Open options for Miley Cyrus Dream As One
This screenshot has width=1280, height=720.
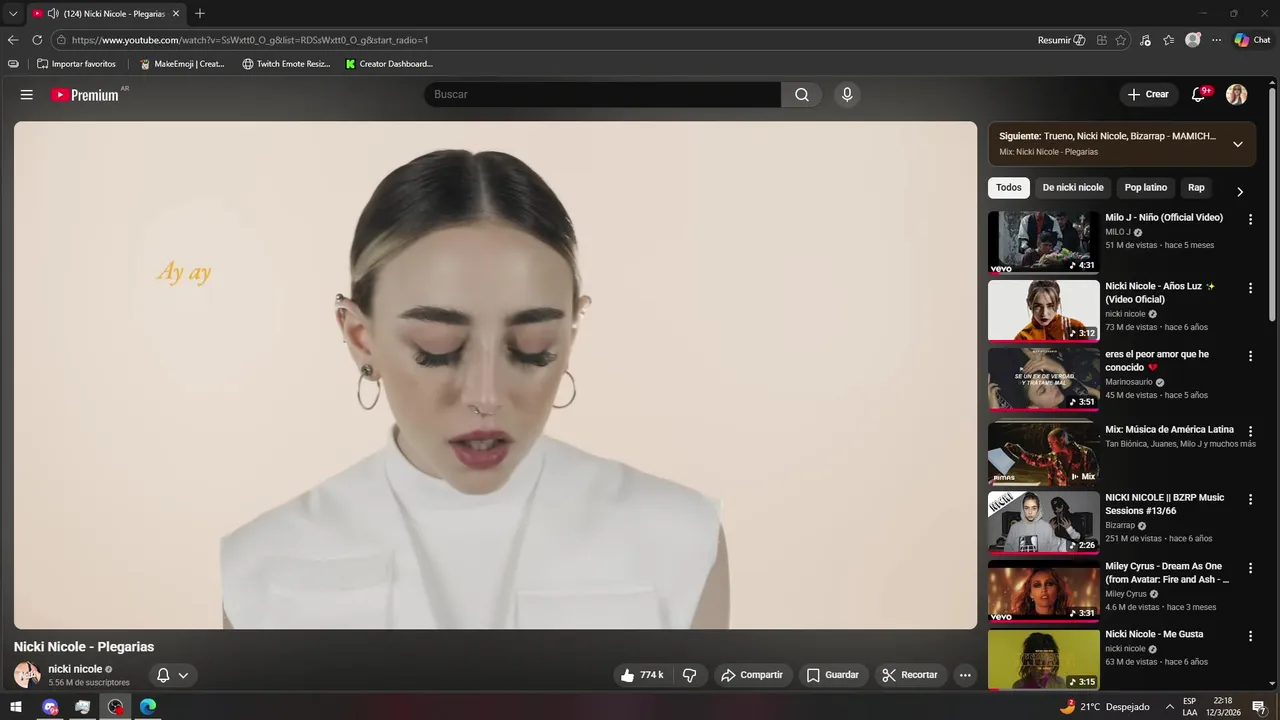1250,568
